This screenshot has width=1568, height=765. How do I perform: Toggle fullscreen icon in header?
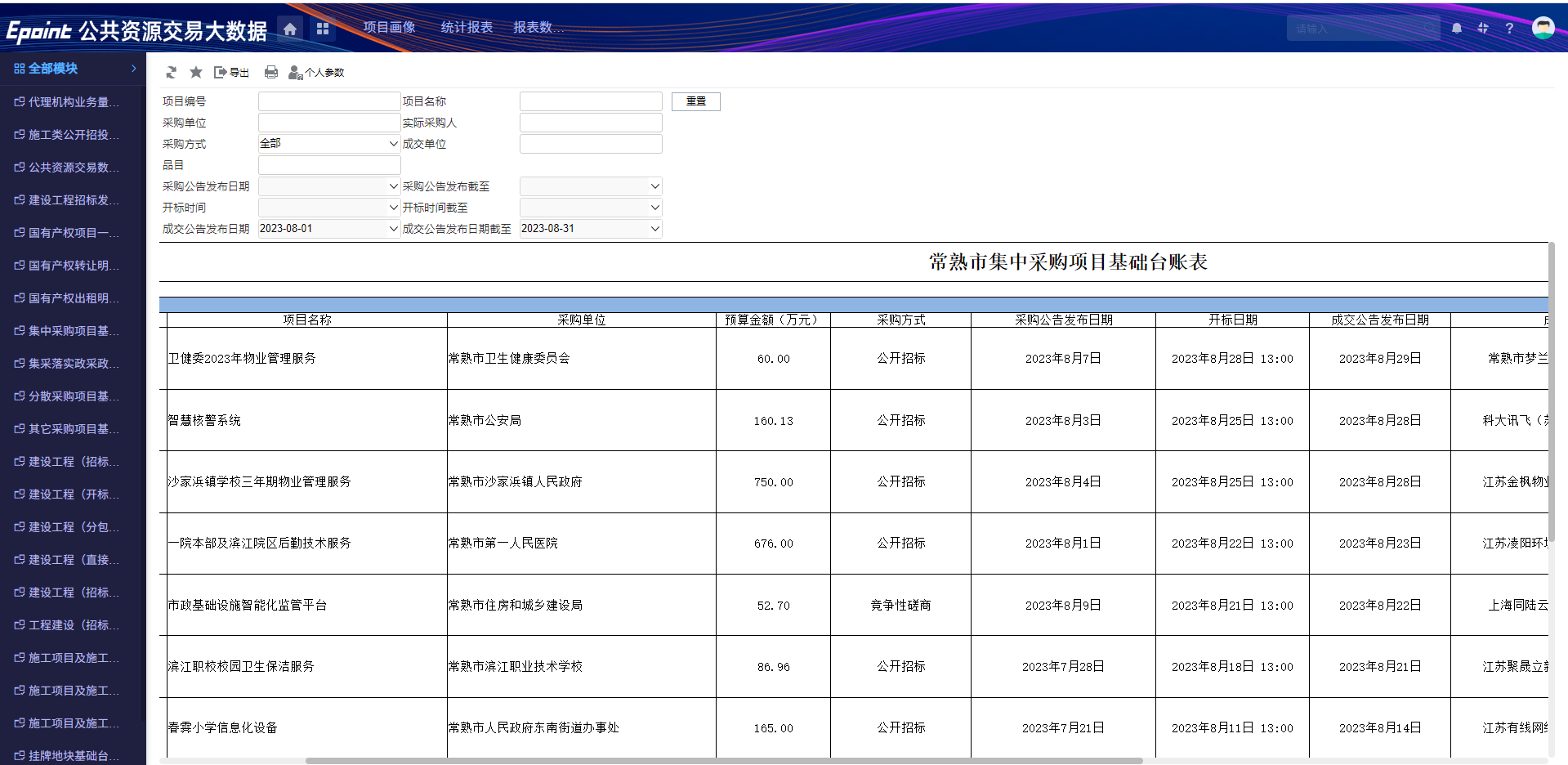pos(1483,29)
